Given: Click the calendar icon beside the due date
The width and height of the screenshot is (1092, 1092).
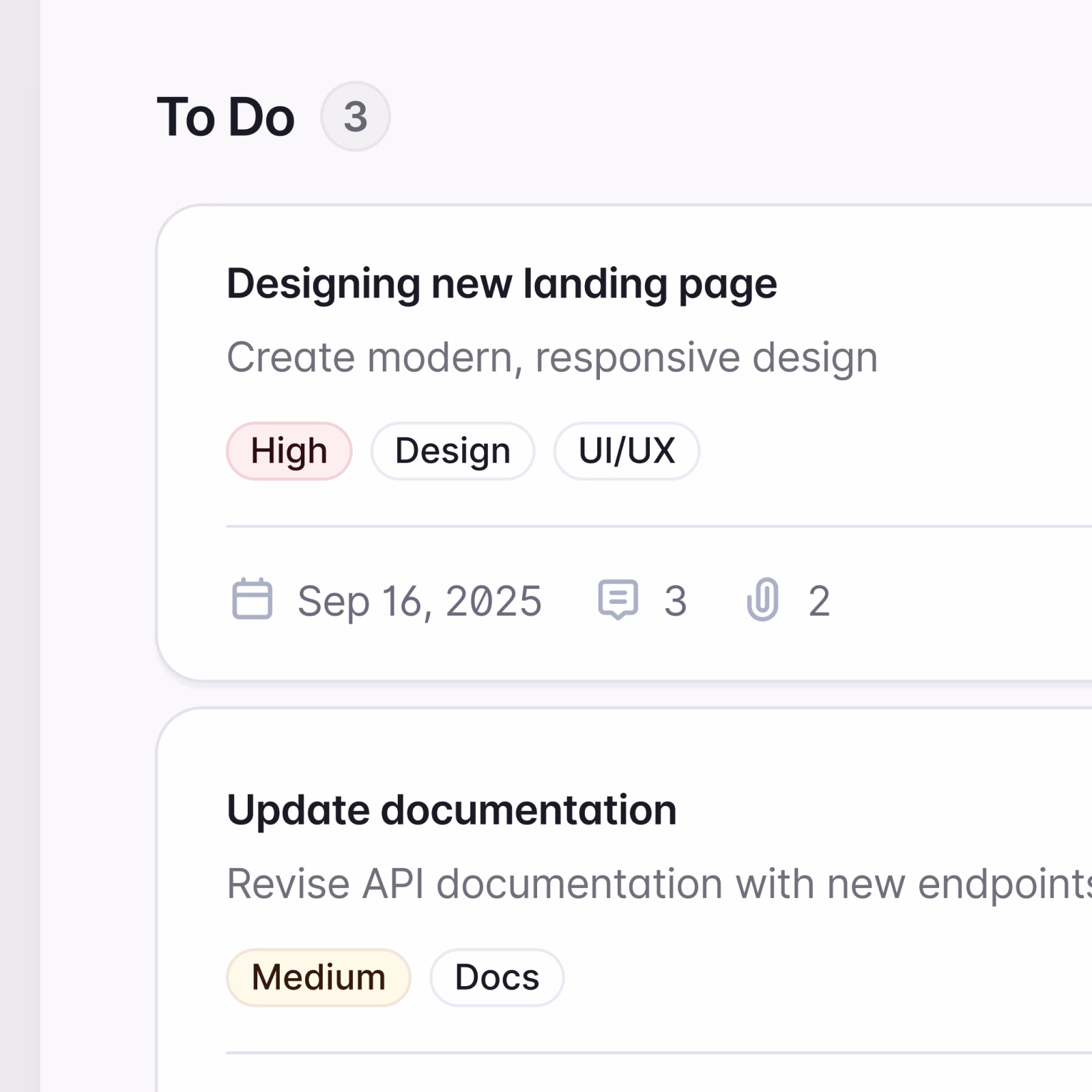Looking at the screenshot, I should (252, 599).
